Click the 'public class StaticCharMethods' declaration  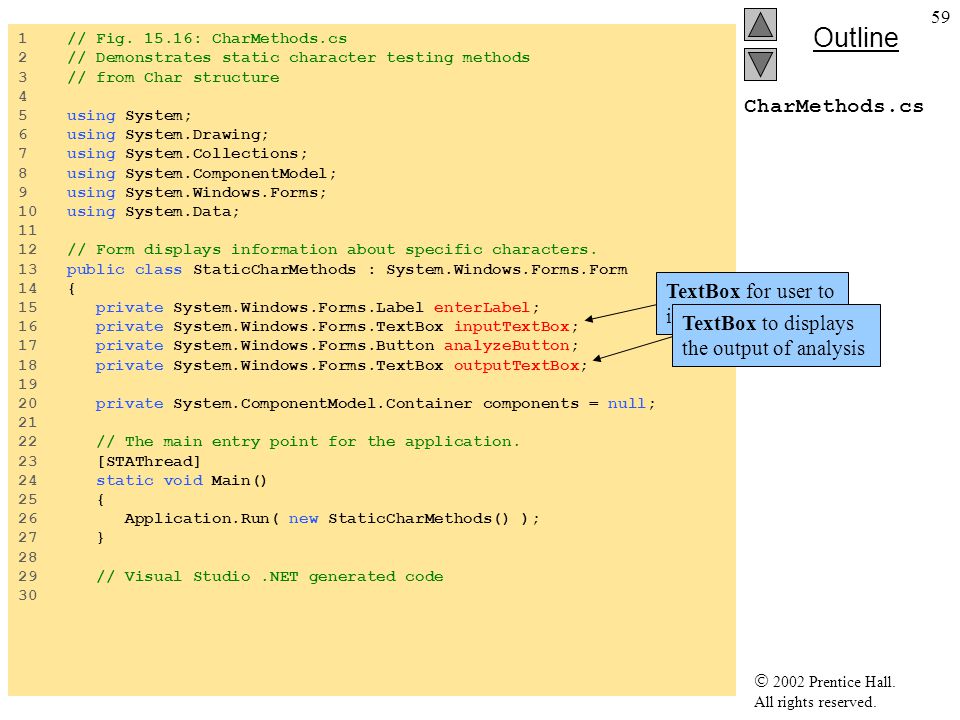pyautogui.click(x=347, y=269)
